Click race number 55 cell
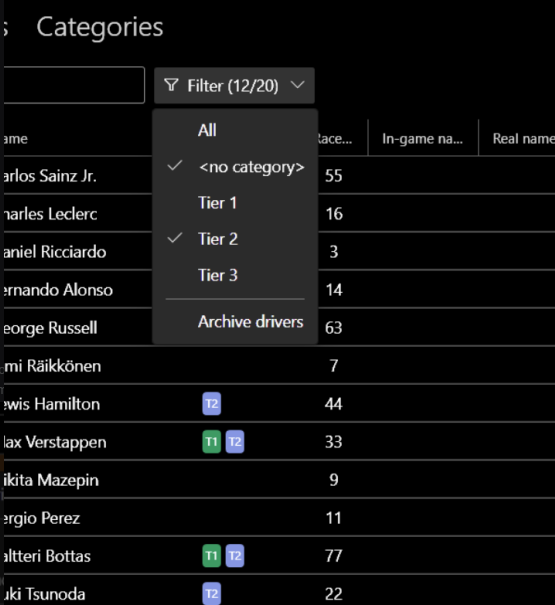This screenshot has height=605, width=555. pos(333,176)
